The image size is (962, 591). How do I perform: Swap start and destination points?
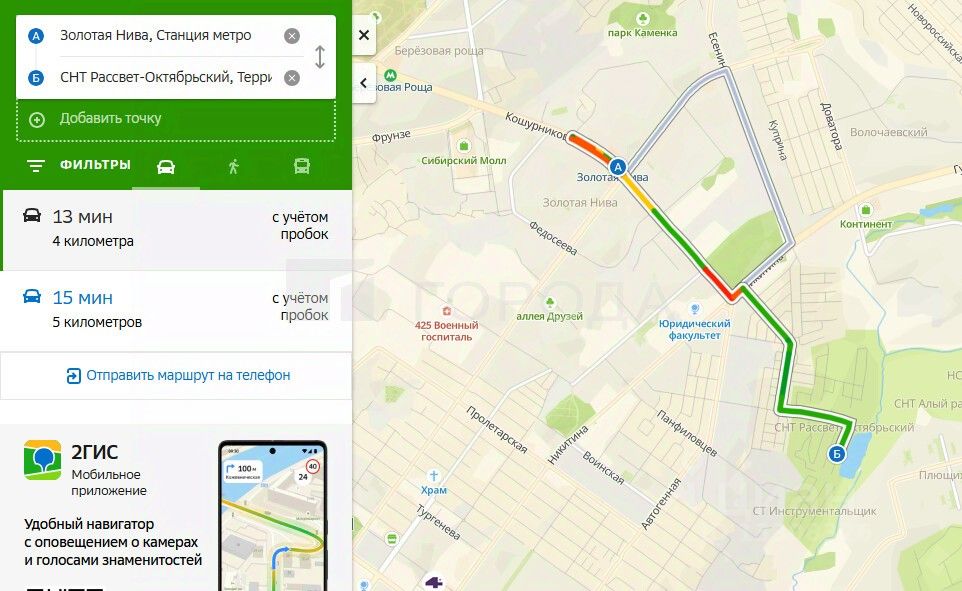pos(320,57)
